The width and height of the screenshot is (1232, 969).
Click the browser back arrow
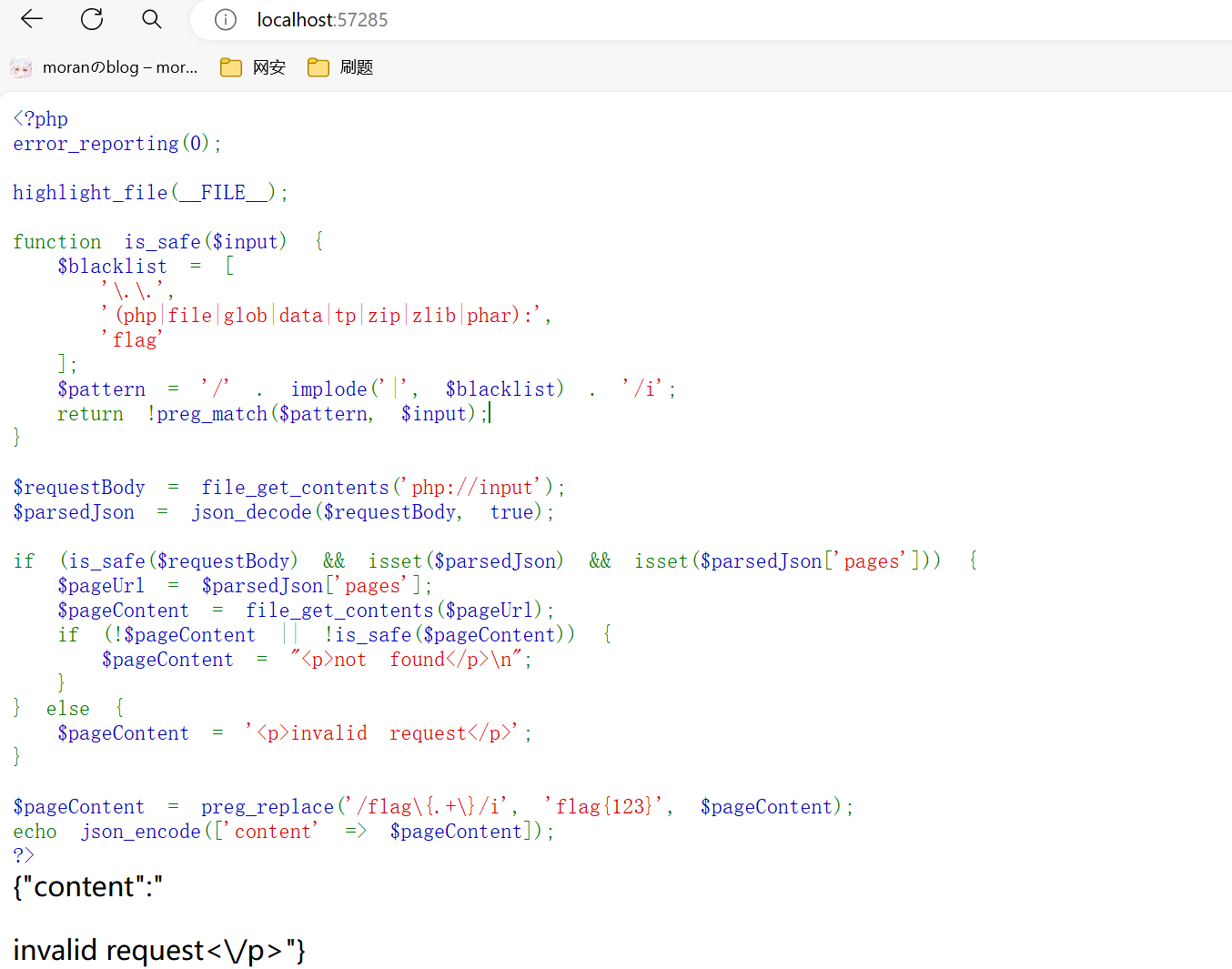(x=32, y=19)
